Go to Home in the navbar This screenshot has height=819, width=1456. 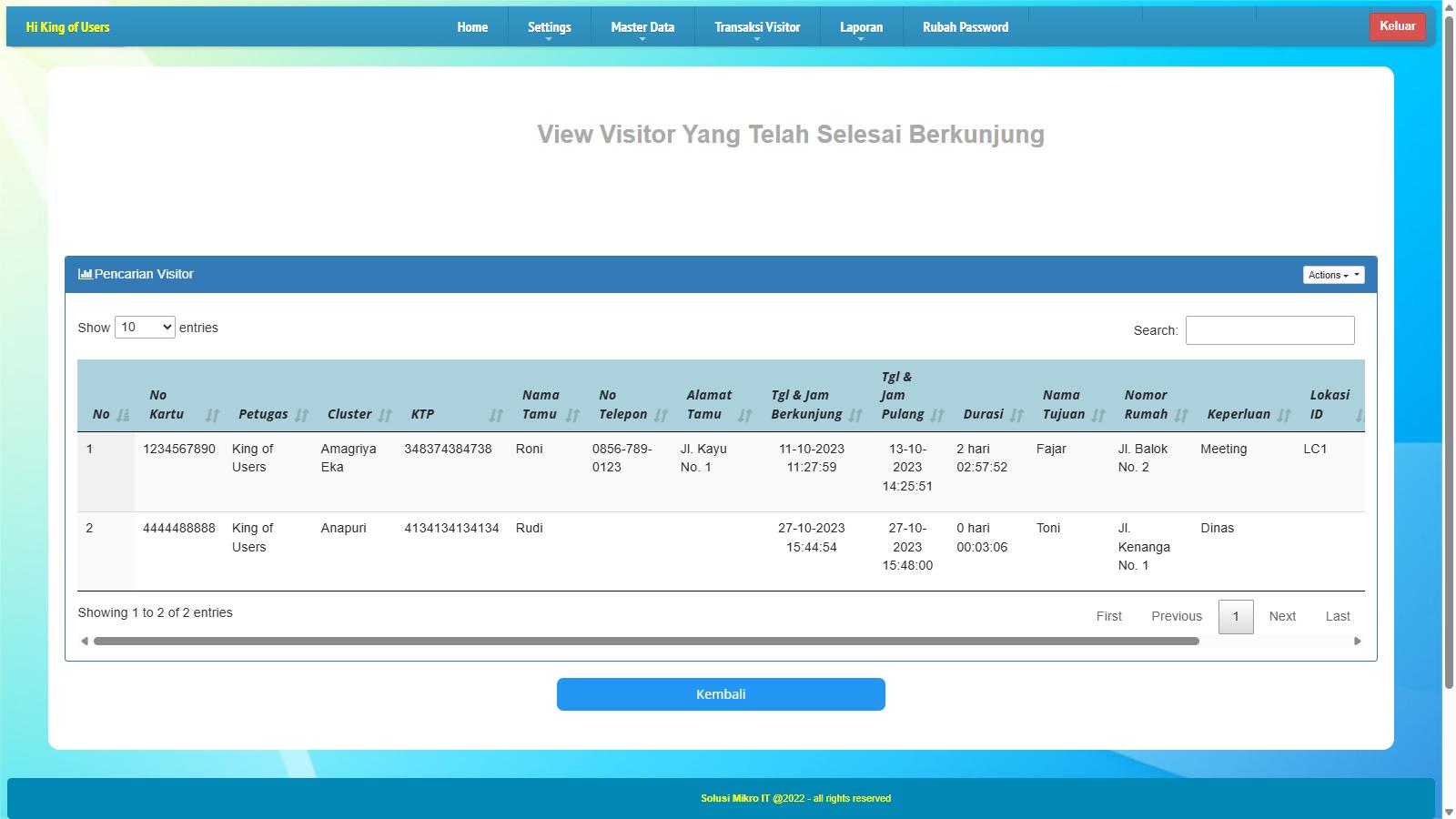coord(472,27)
